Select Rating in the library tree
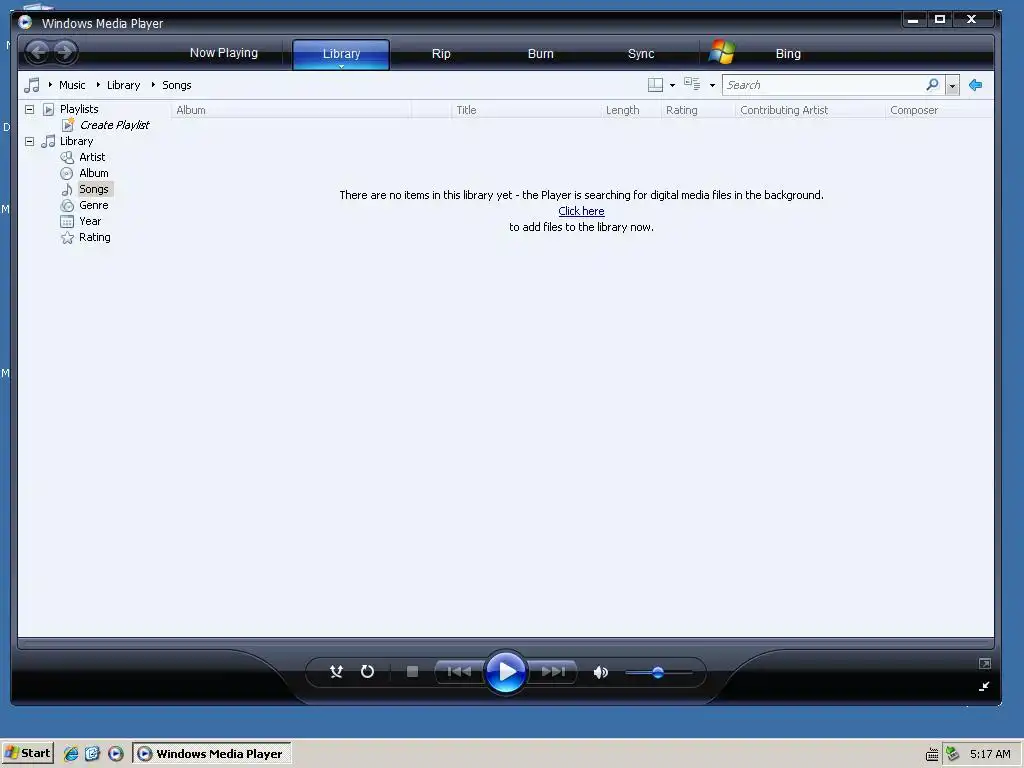This screenshot has width=1024, height=768. coord(95,237)
